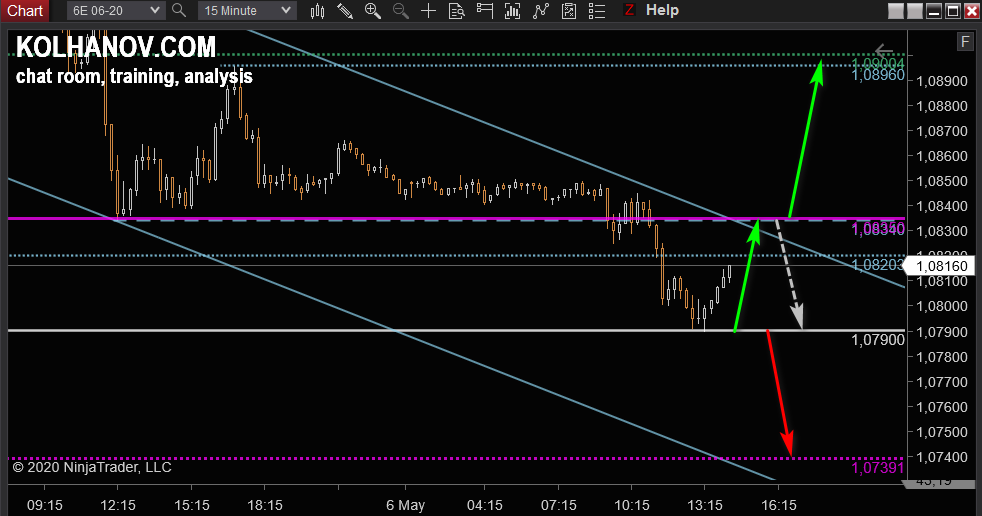982x516 pixels.
Task: Click the green 1,09004 level label
Action: pos(878,63)
